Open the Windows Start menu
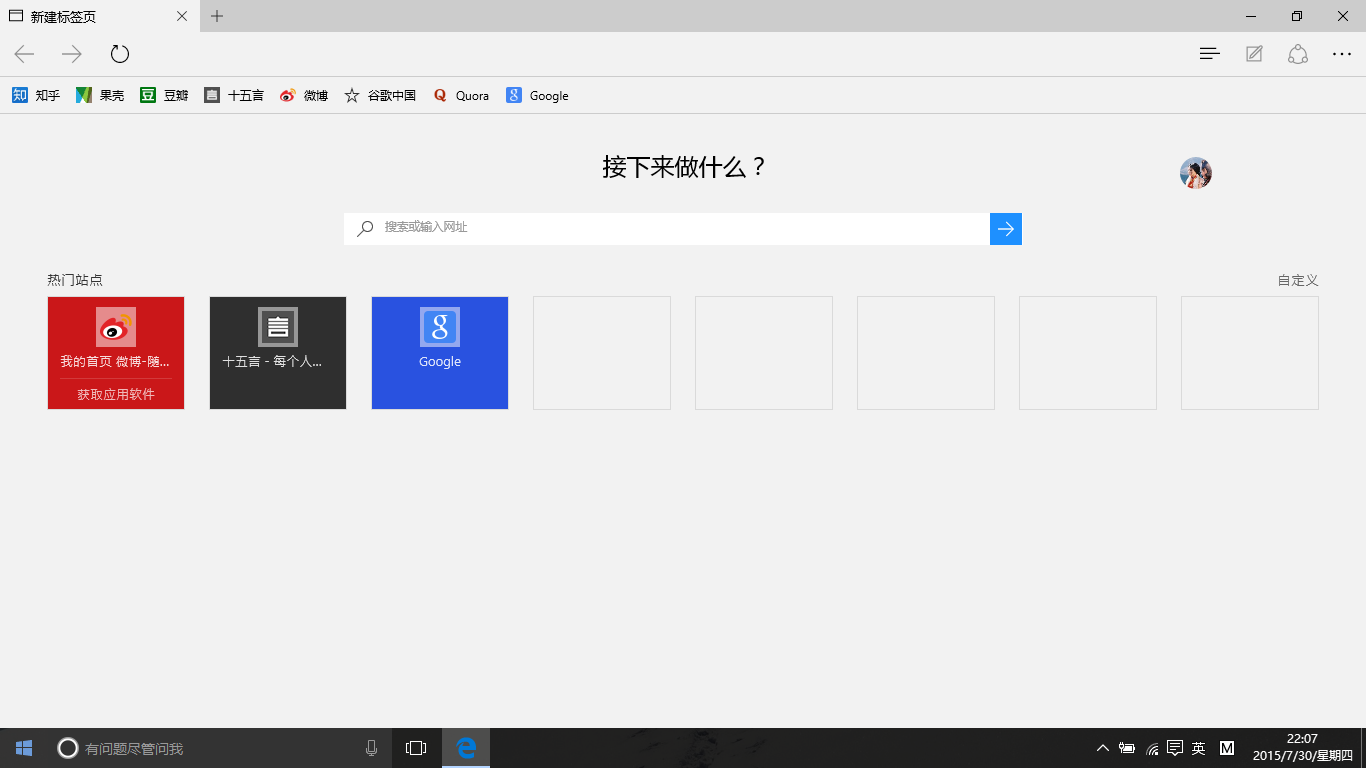The width and height of the screenshot is (1366, 768). point(24,748)
